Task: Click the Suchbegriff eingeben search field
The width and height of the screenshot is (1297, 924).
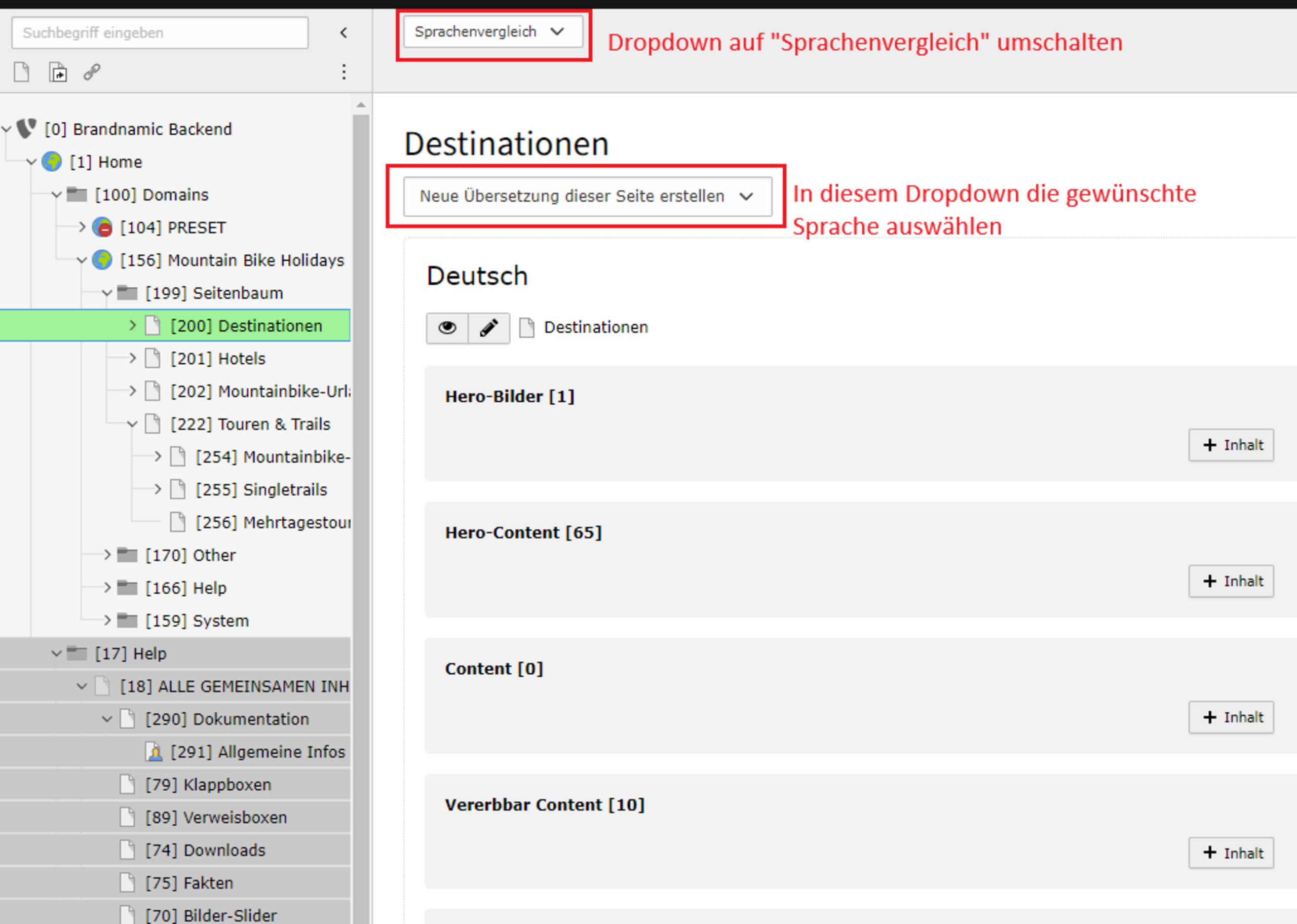Action: click(x=160, y=32)
